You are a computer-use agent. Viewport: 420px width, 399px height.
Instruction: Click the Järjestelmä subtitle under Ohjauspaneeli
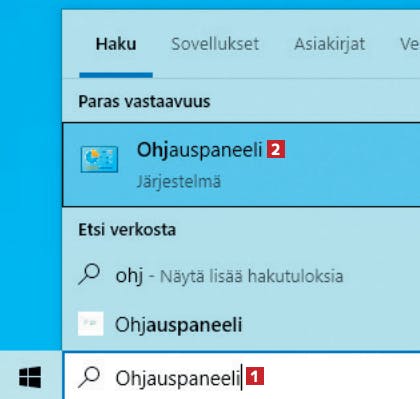[x=179, y=182]
